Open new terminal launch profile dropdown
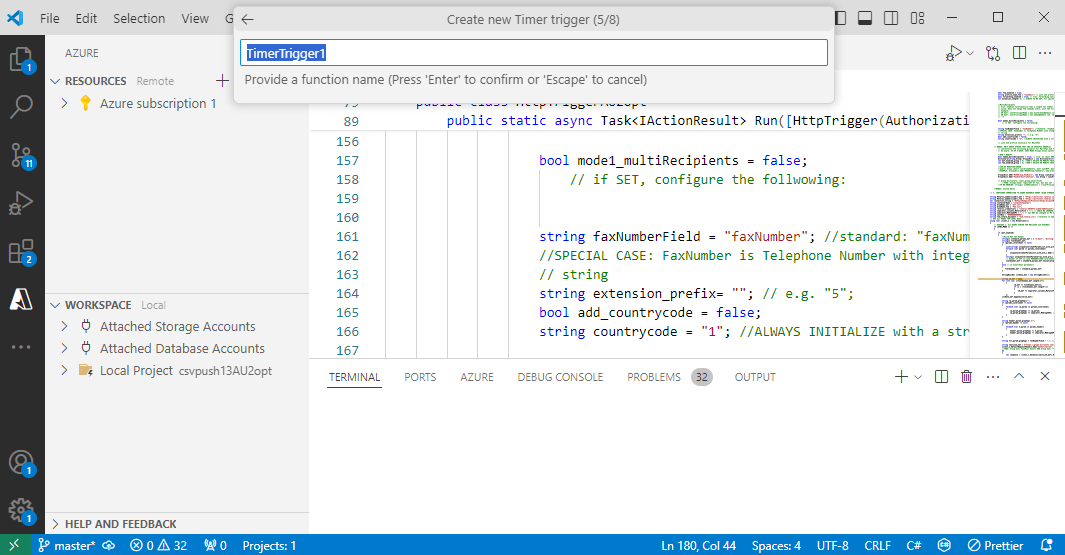The image size is (1065, 555). click(x=919, y=377)
